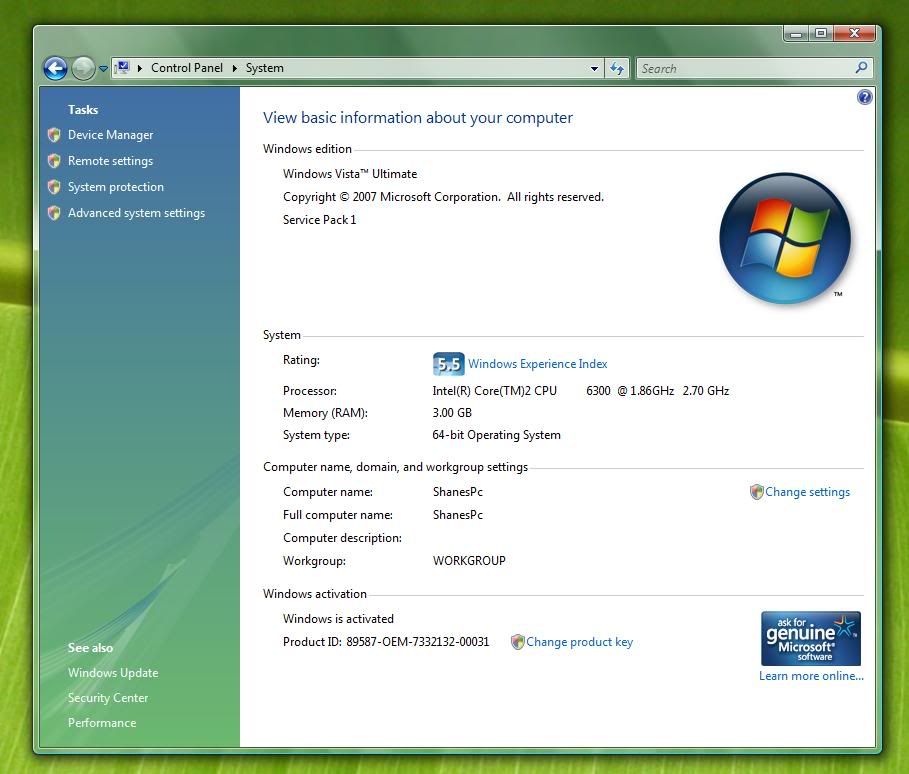The height and width of the screenshot is (774, 909).
Task: Click the 64-bit Operating System text
Action: pyautogui.click(x=496, y=435)
